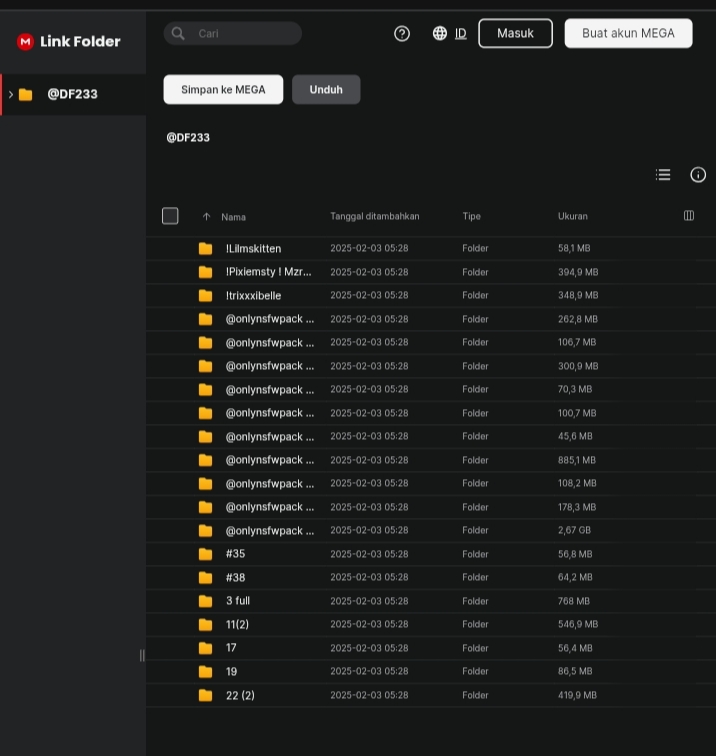Sort by Tipe column
Image resolution: width=716 pixels, height=756 pixels.
point(472,216)
